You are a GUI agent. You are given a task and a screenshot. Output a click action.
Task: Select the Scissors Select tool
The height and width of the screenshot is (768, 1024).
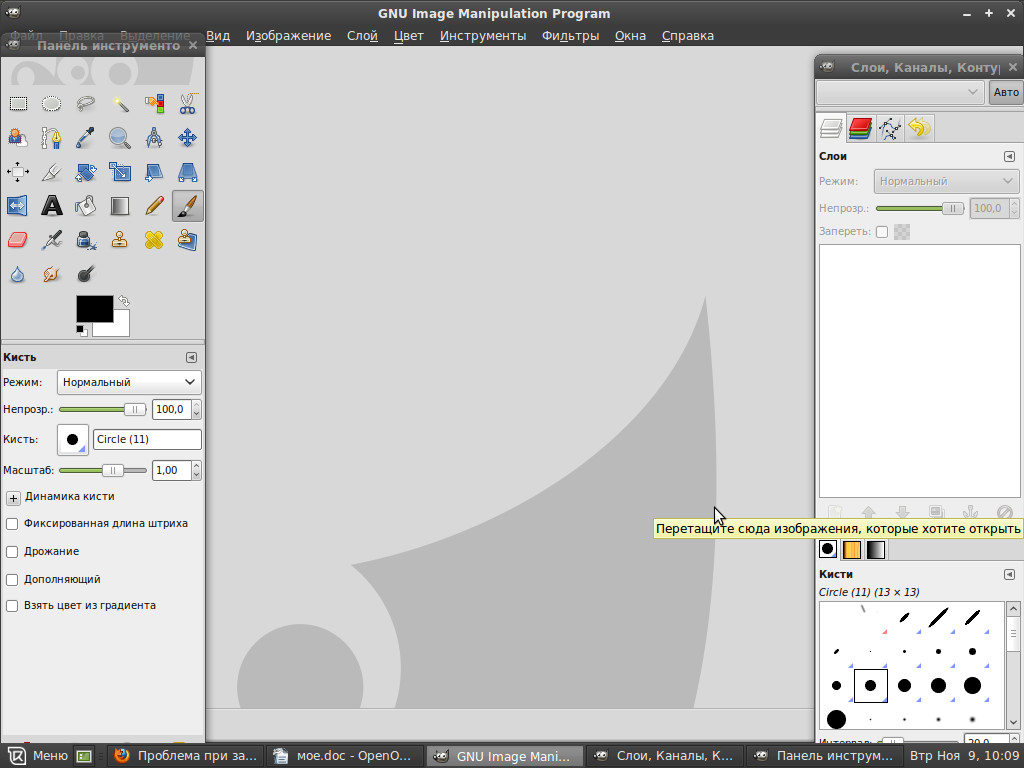[x=187, y=104]
